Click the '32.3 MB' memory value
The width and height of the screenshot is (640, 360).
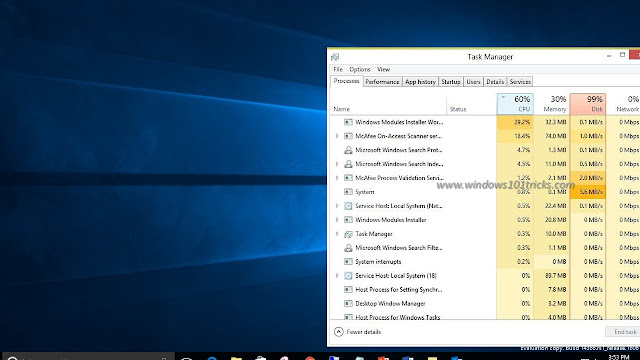coord(556,122)
